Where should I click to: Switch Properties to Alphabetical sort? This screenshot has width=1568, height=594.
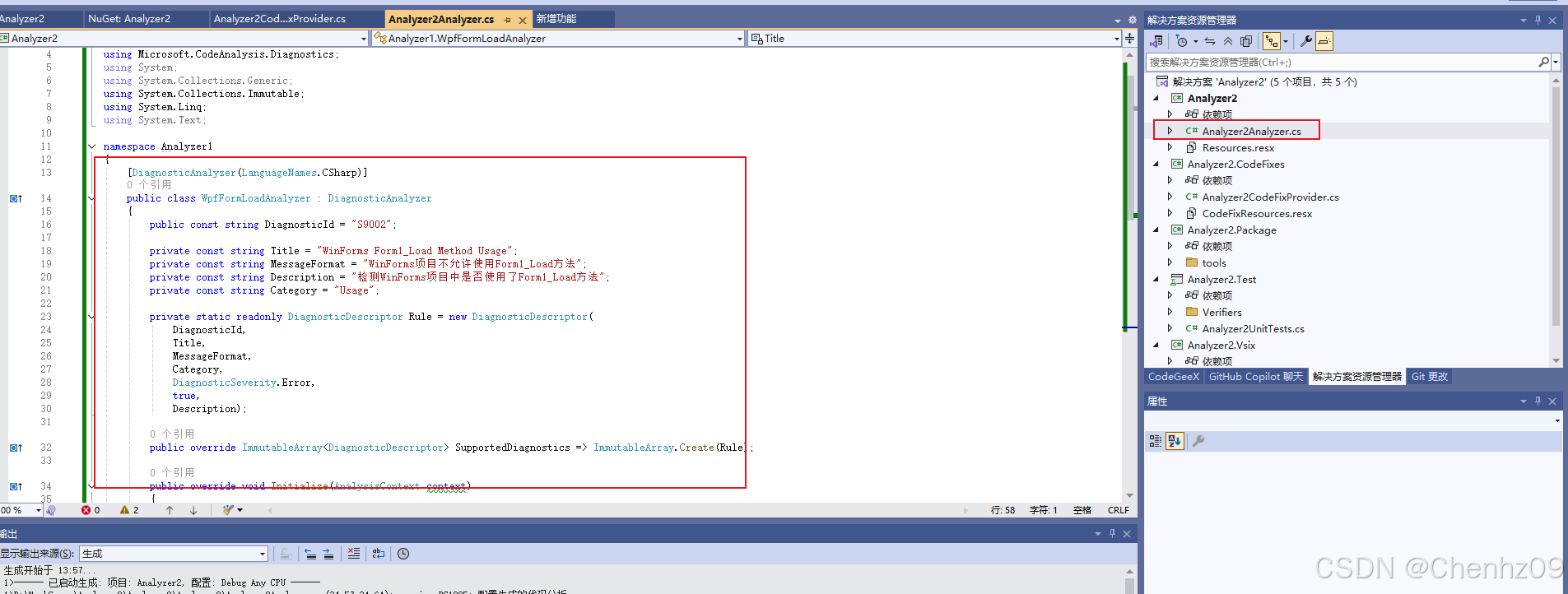(x=1175, y=441)
